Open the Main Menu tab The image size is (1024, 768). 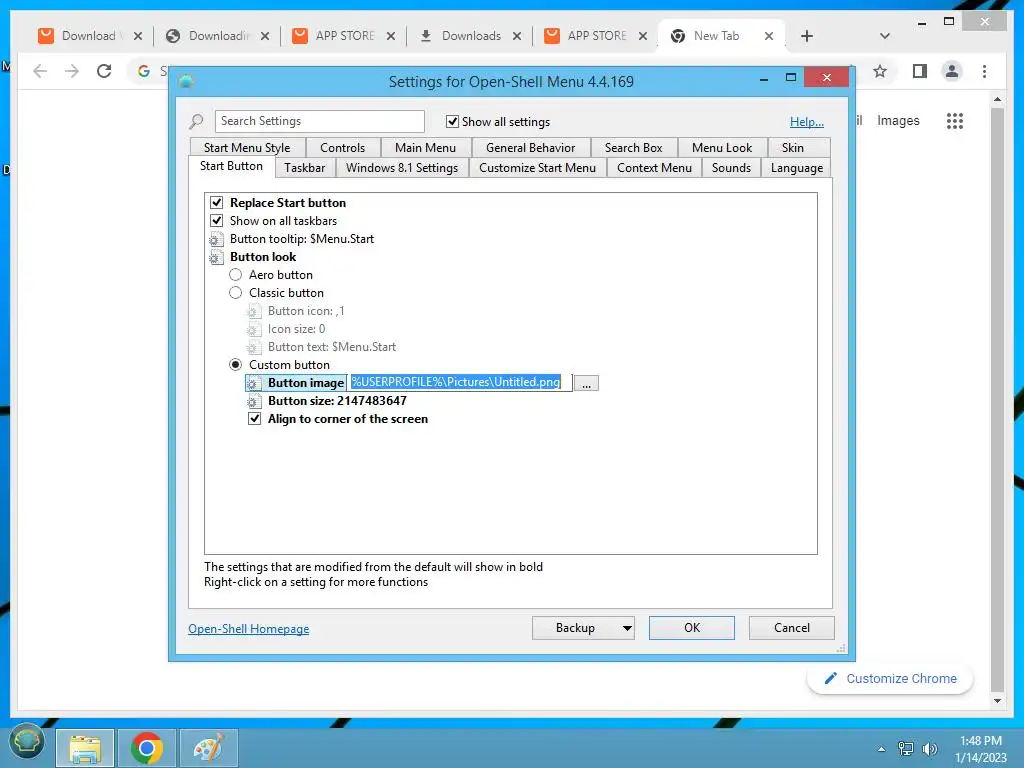tap(425, 148)
